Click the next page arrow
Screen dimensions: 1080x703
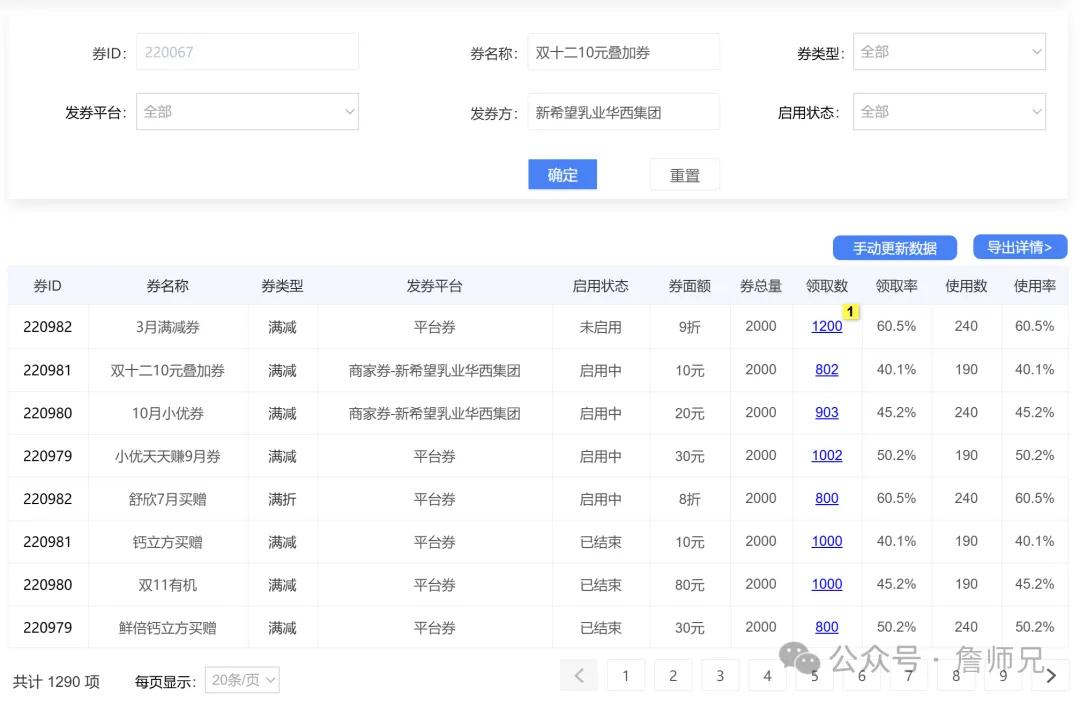1050,675
